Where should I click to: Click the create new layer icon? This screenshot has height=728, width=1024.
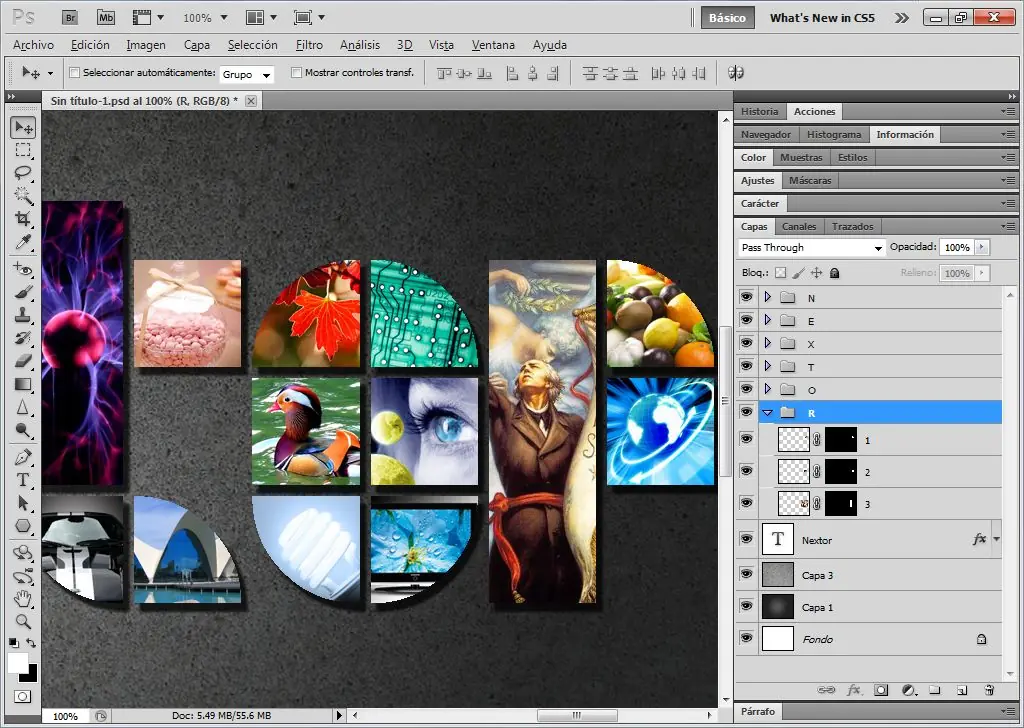coord(961,690)
